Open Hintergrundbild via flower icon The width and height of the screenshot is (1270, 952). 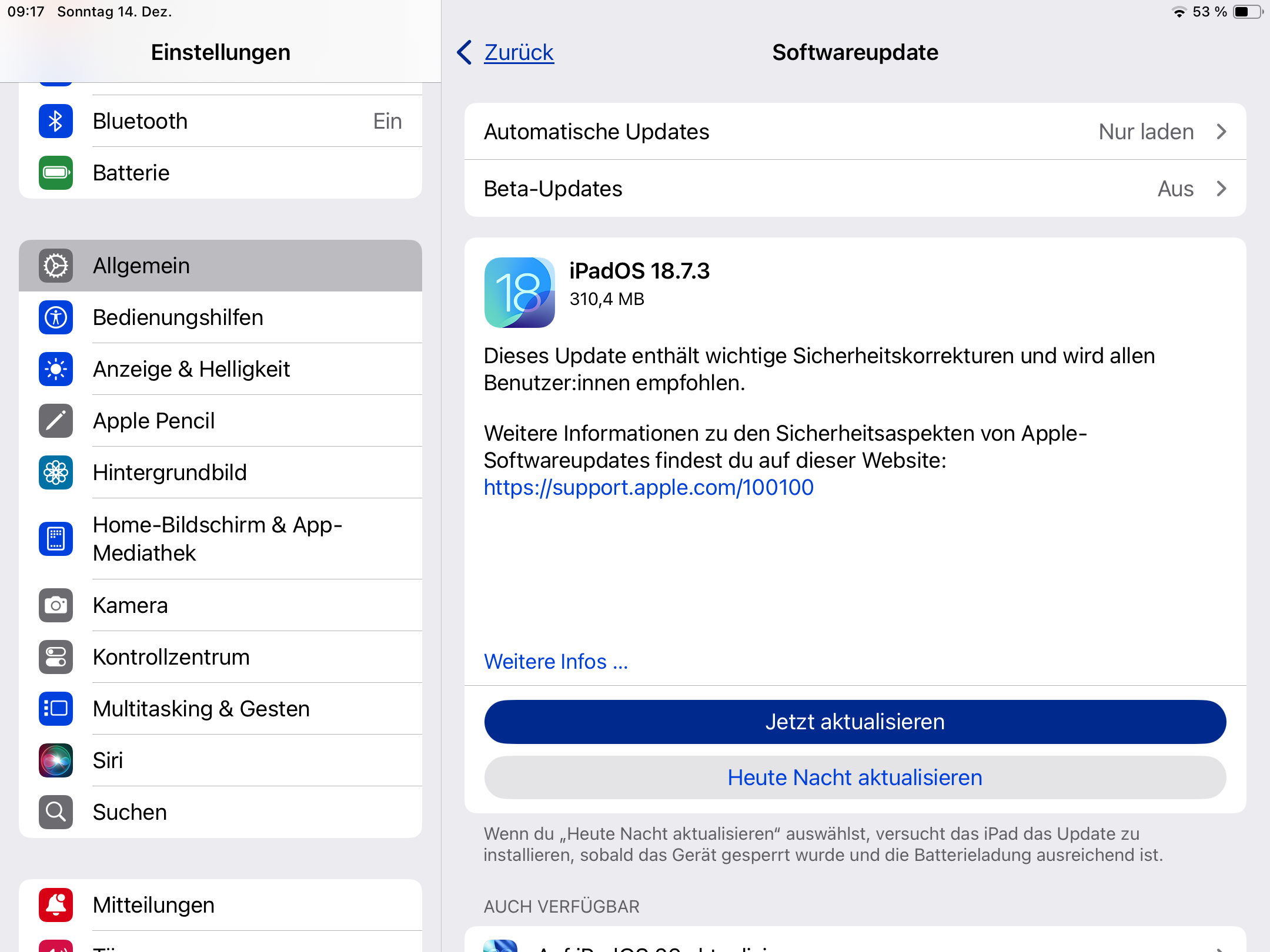tap(56, 472)
